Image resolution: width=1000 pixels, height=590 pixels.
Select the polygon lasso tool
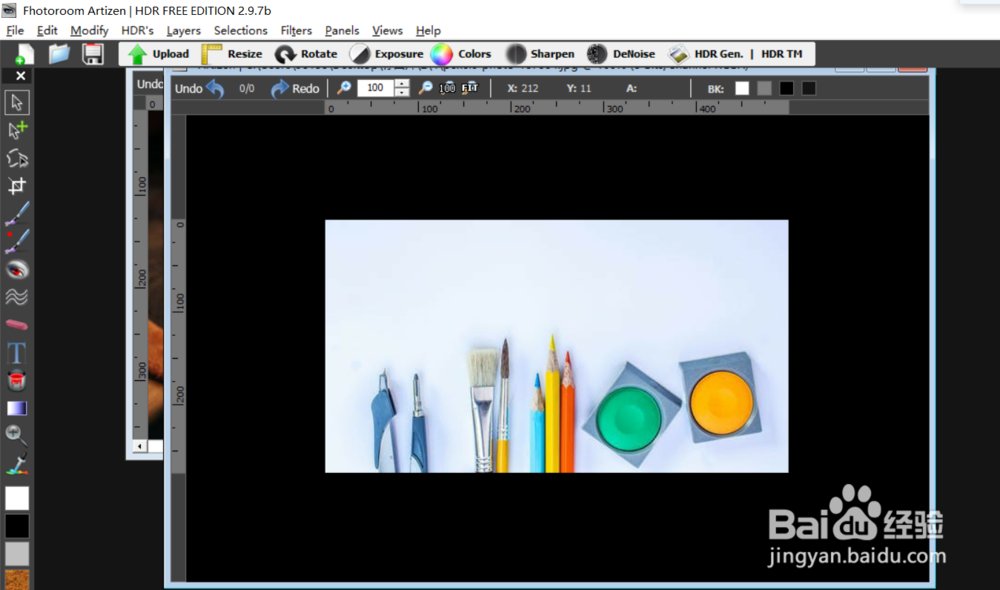coord(17,158)
